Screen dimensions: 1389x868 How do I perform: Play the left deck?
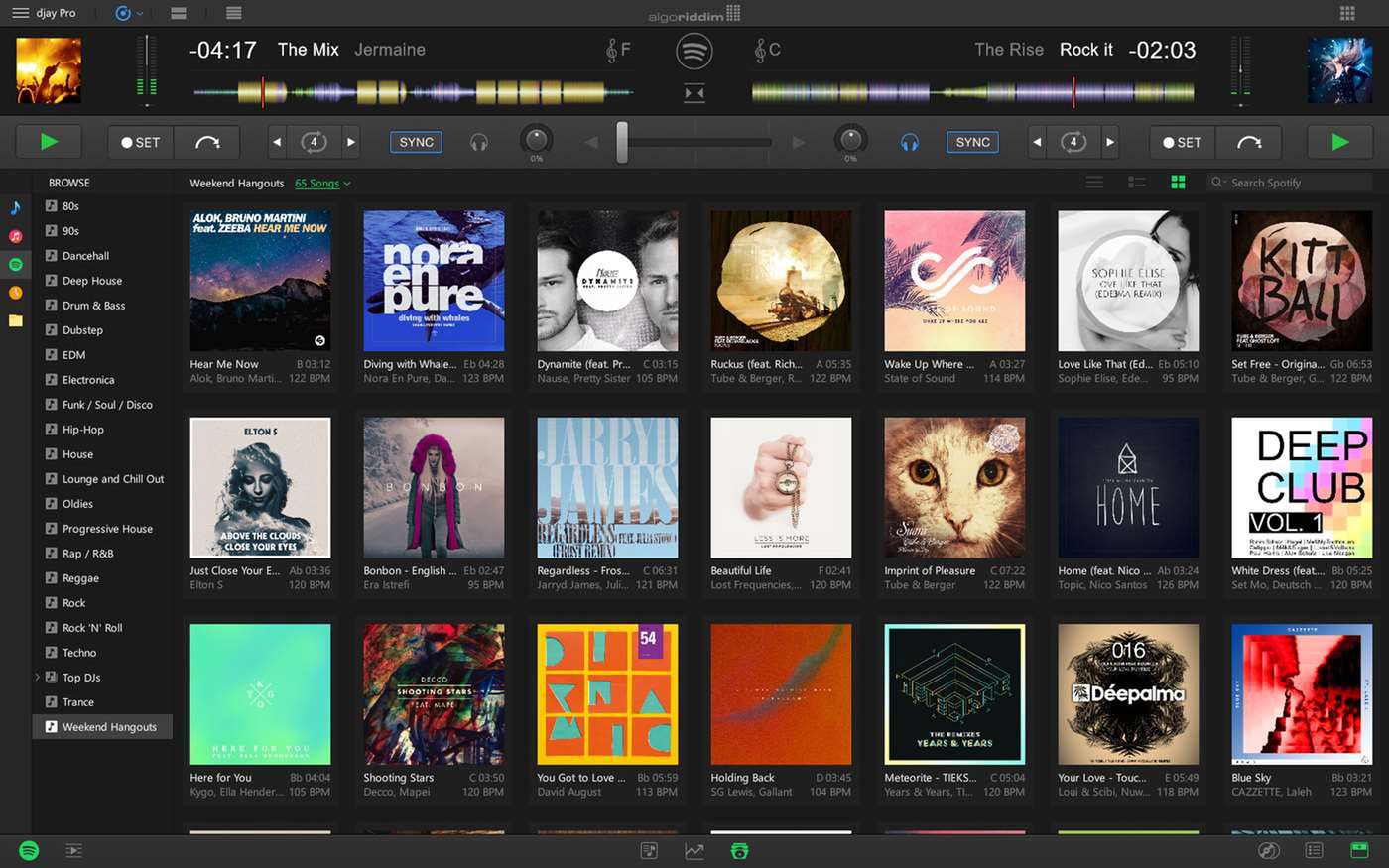(49, 142)
